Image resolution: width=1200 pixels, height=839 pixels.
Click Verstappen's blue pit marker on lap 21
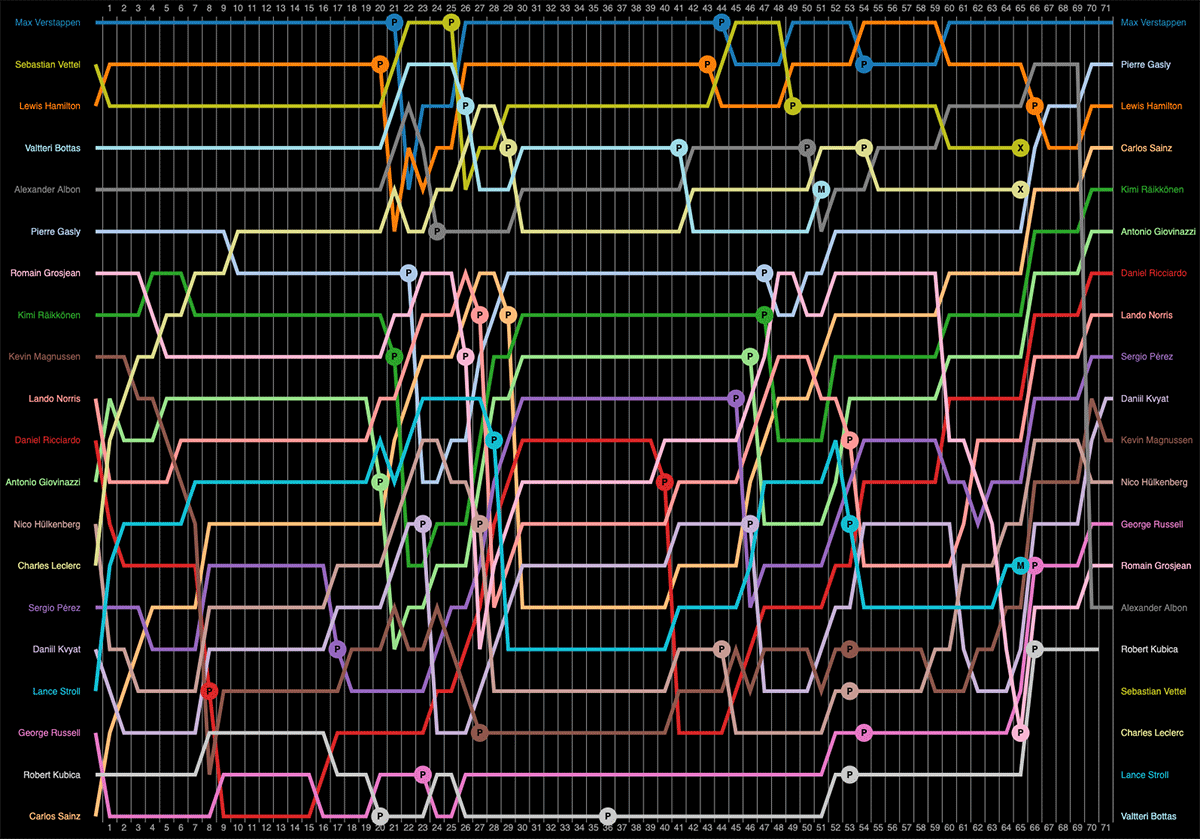pos(394,22)
